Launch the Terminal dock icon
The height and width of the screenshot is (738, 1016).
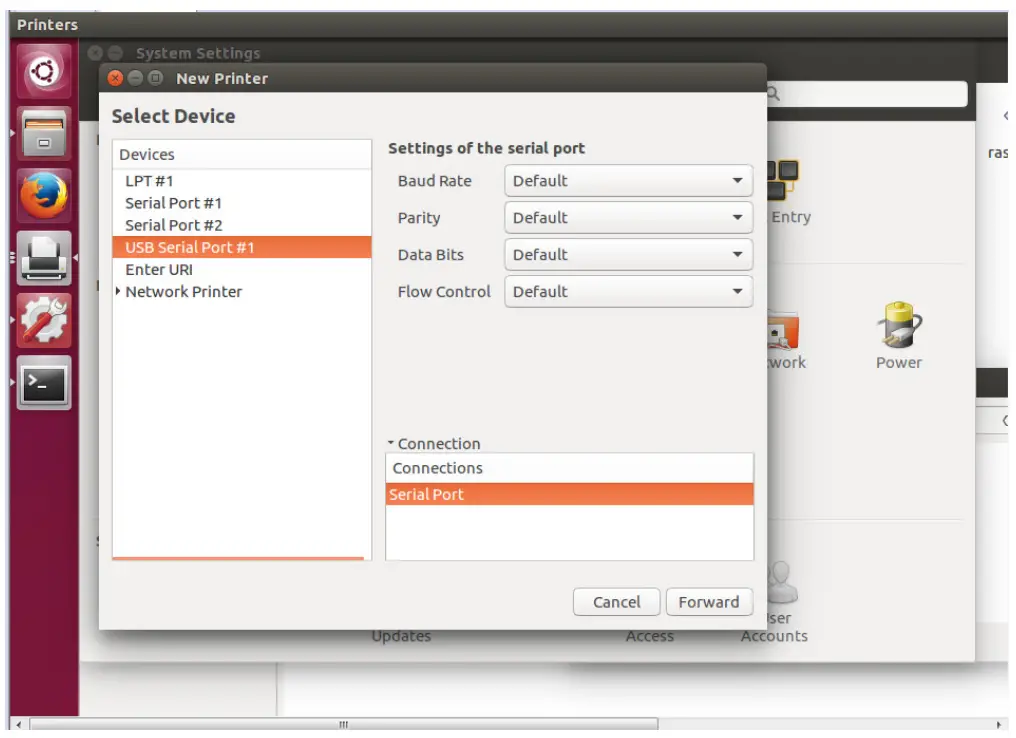pyautogui.click(x=44, y=382)
